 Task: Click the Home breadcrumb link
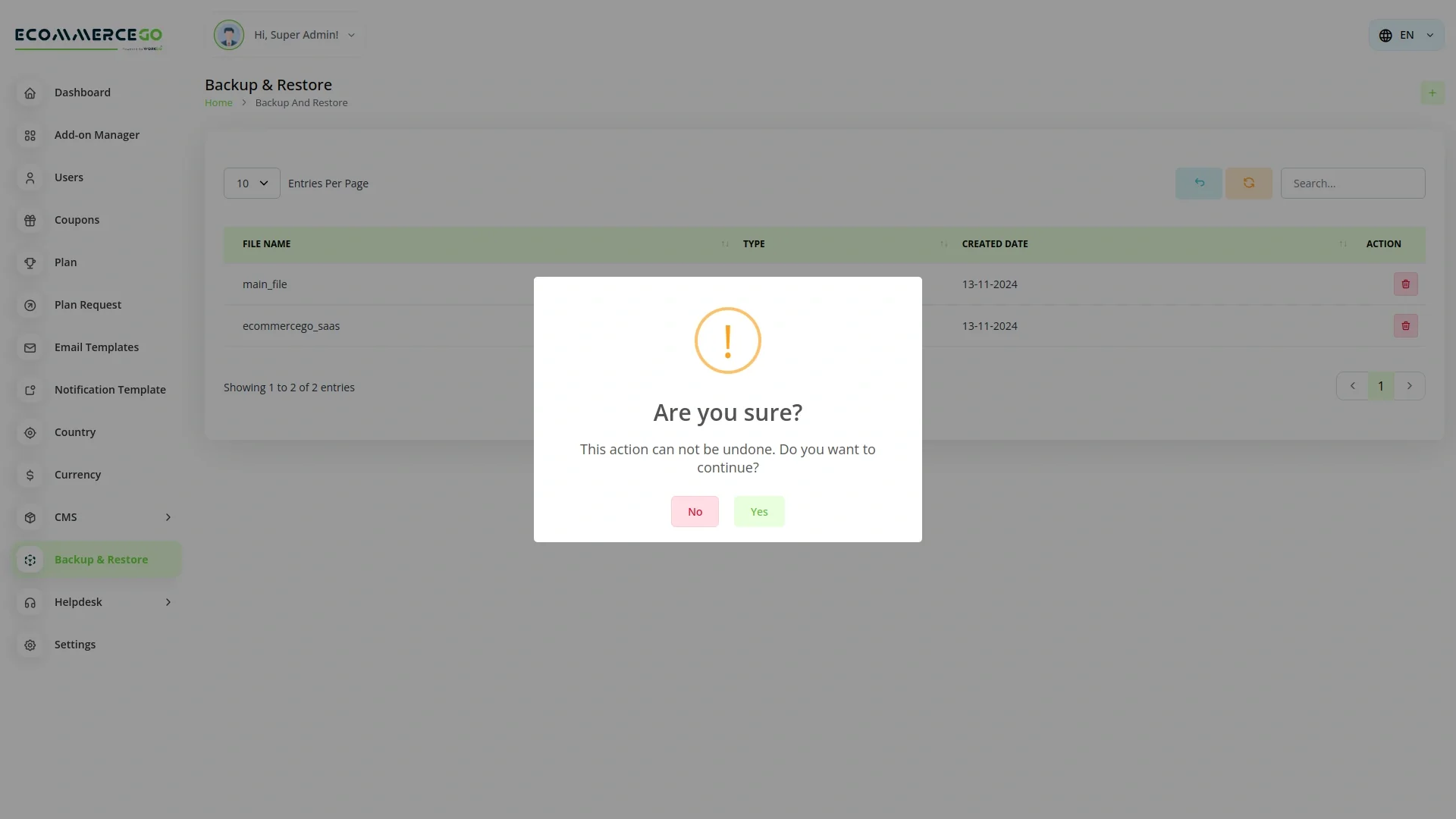click(x=218, y=103)
